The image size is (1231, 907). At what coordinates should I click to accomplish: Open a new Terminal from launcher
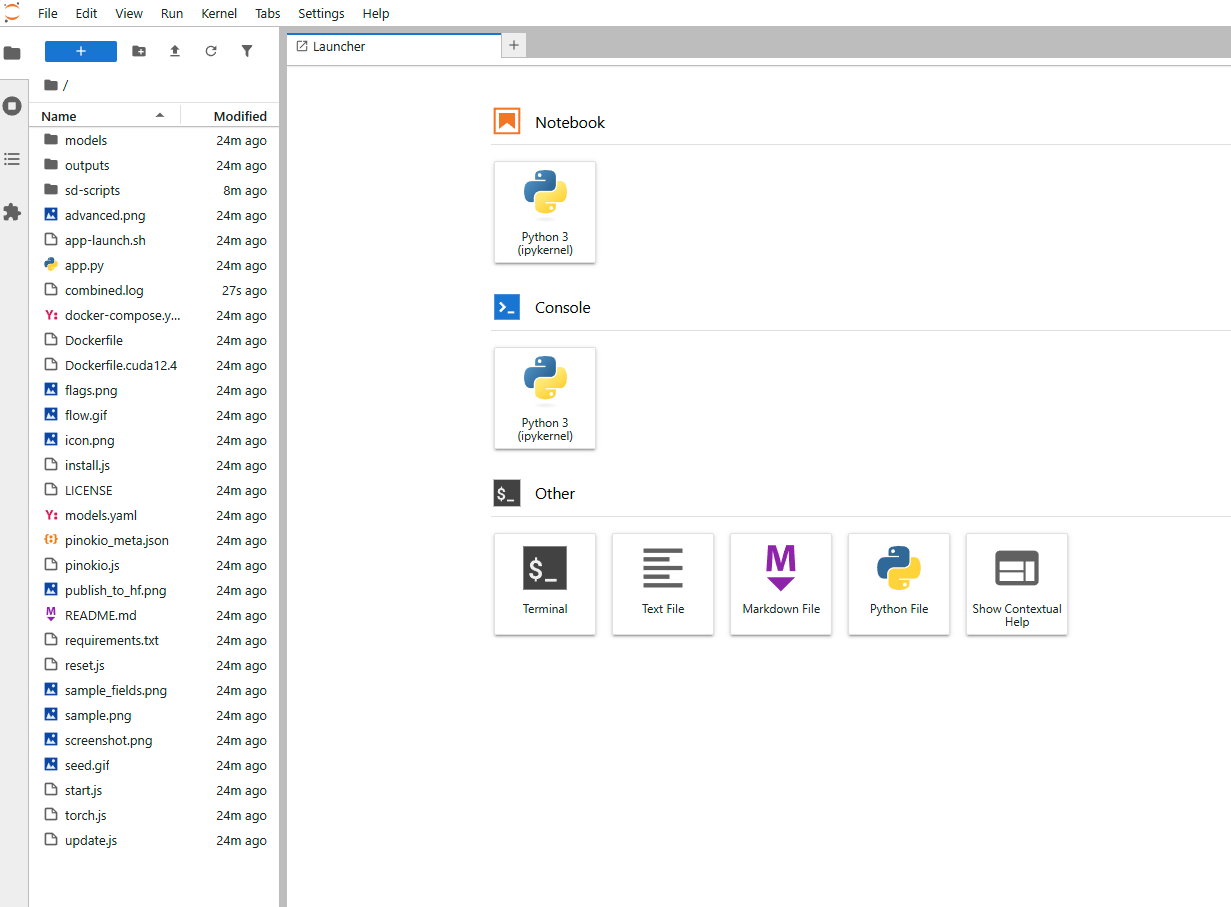(x=545, y=584)
